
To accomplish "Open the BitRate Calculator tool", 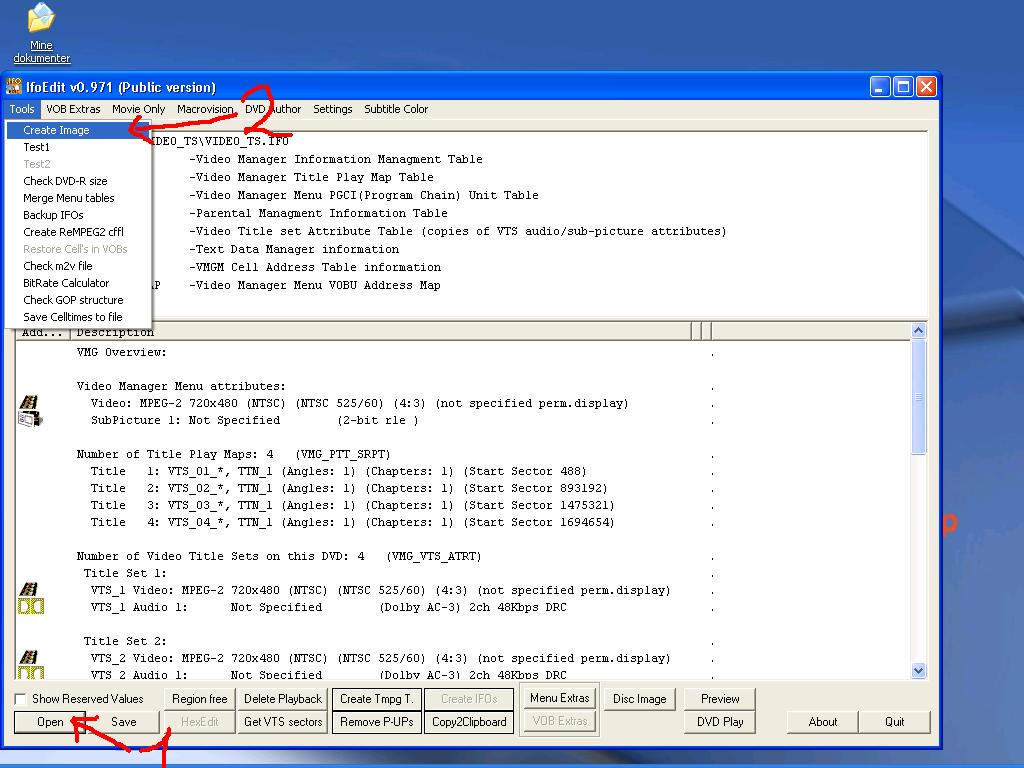I will pos(78,283).
